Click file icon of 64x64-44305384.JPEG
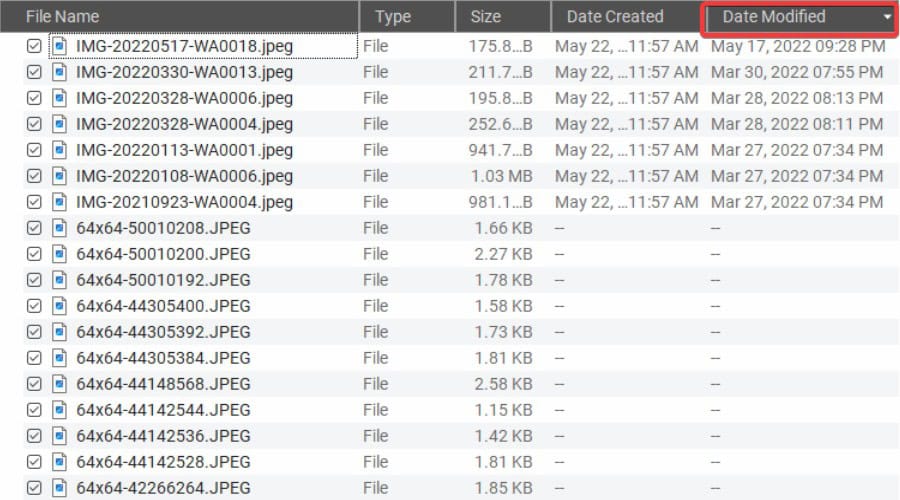Viewport: 900px width, 500px height. (x=59, y=358)
